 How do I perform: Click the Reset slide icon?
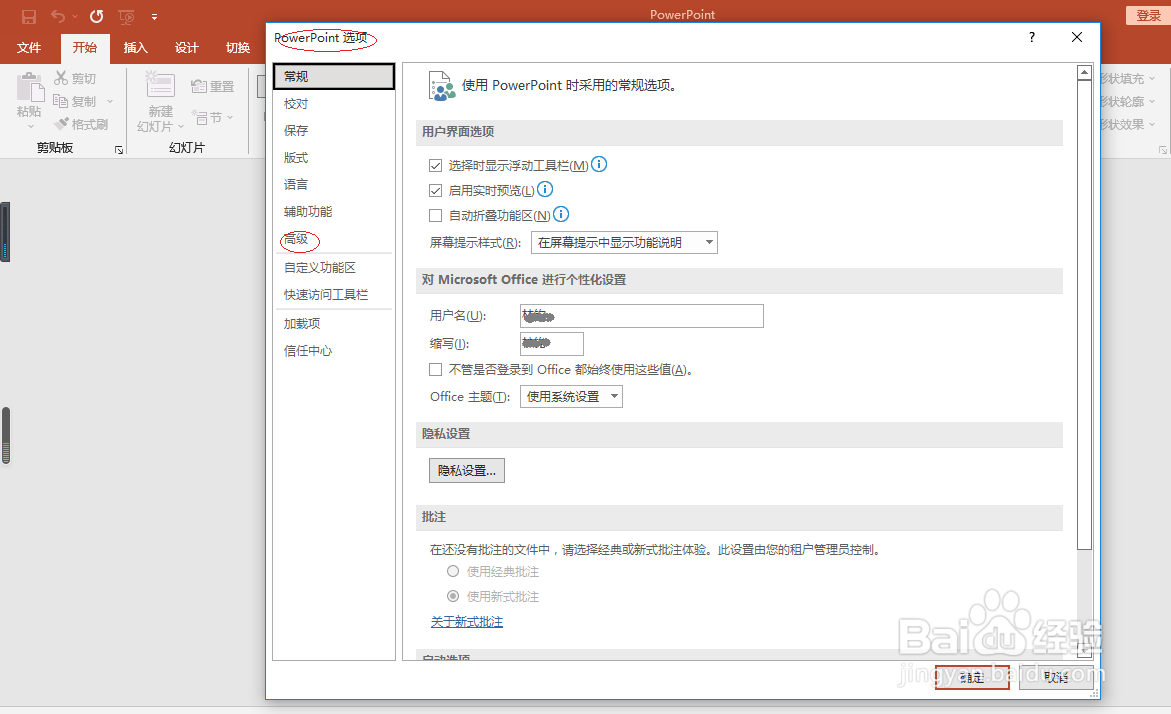pyautogui.click(x=199, y=86)
